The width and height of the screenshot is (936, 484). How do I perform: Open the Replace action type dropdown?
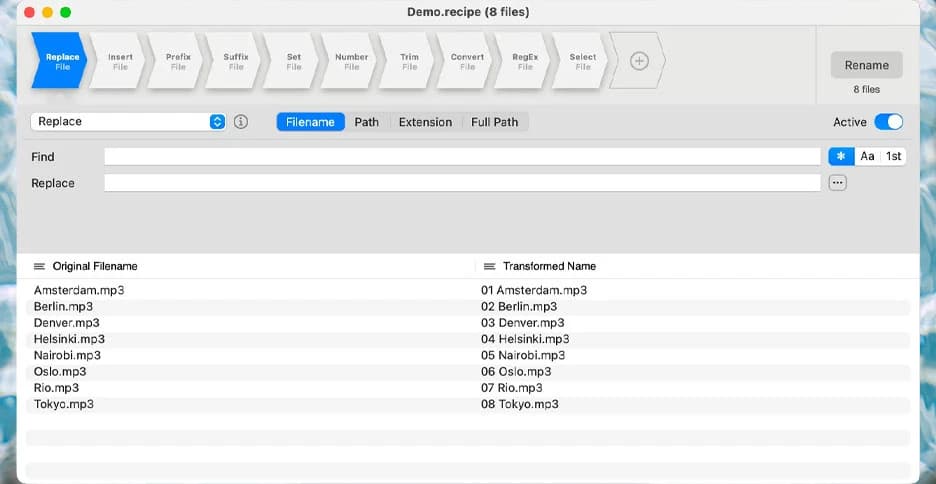point(129,122)
